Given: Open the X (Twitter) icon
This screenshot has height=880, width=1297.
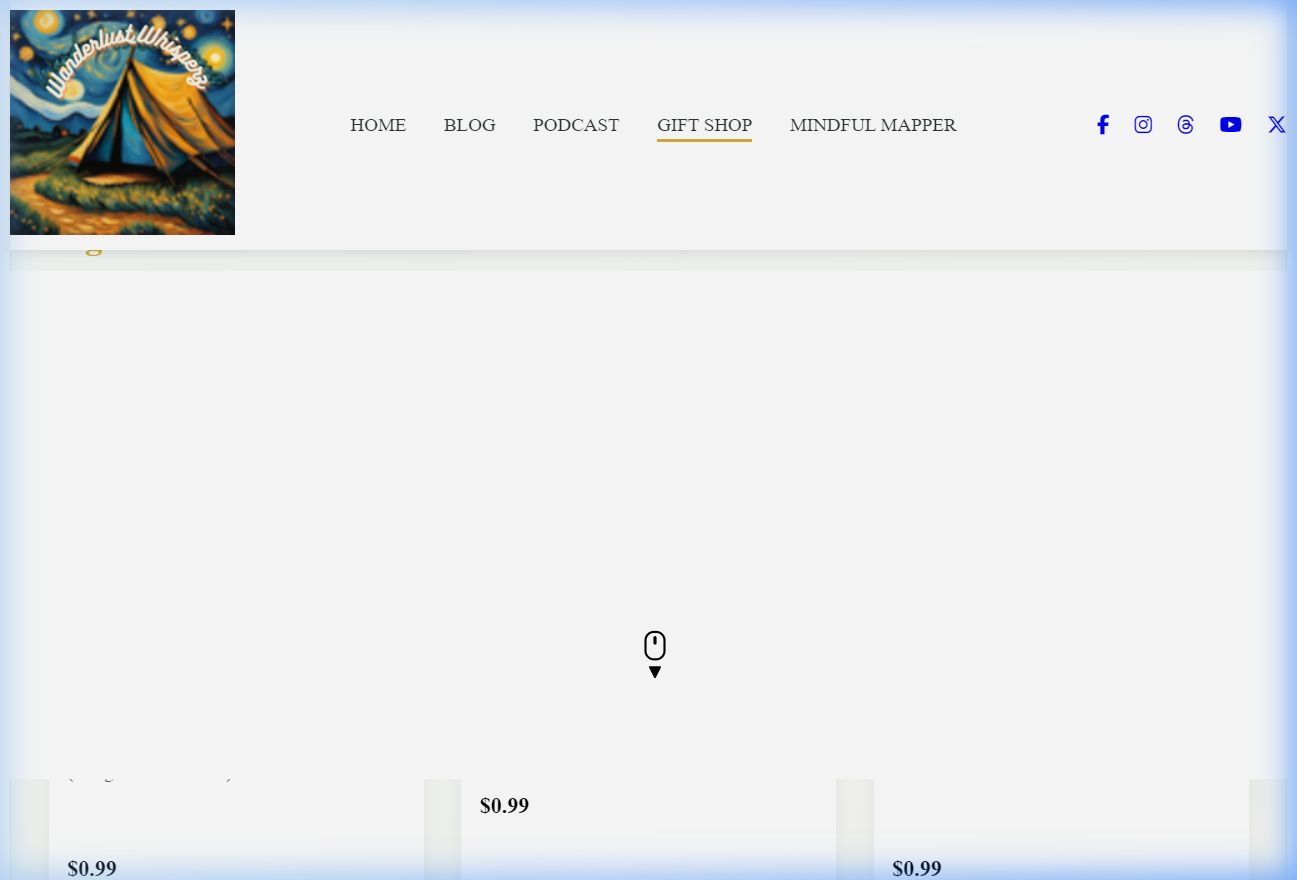Looking at the screenshot, I should 1276,125.
